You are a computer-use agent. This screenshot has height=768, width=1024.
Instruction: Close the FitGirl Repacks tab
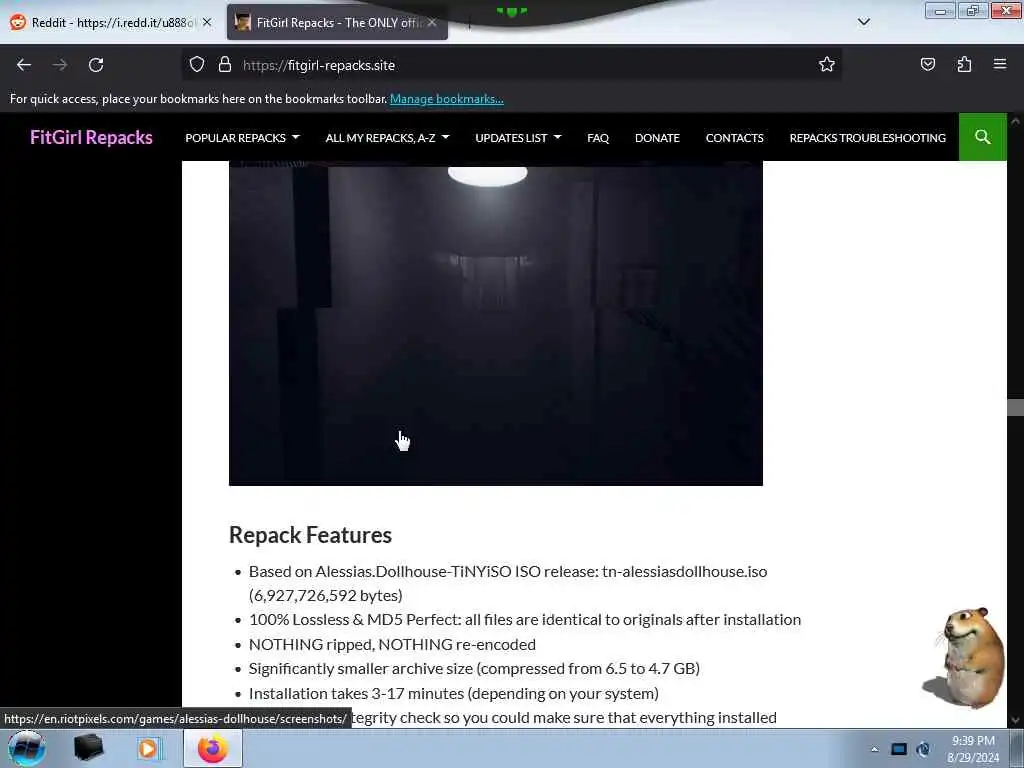pyautogui.click(x=432, y=22)
